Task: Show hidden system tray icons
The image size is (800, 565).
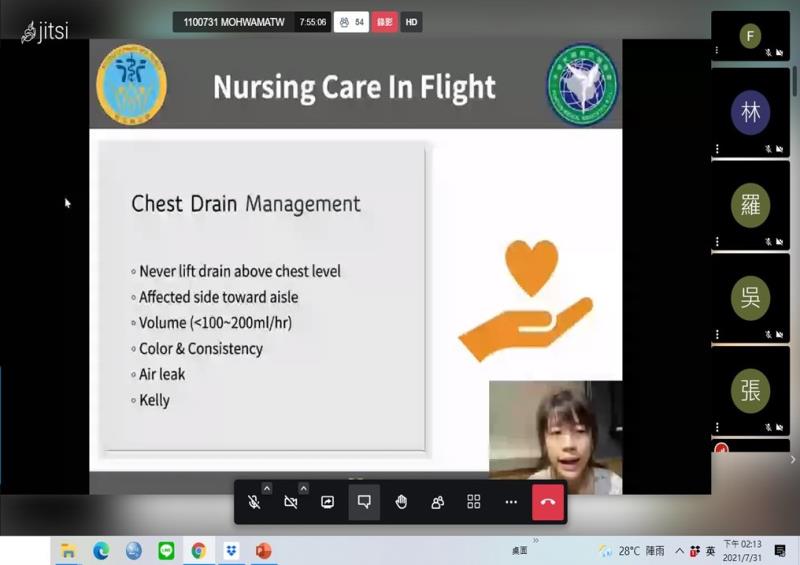Action: point(679,551)
